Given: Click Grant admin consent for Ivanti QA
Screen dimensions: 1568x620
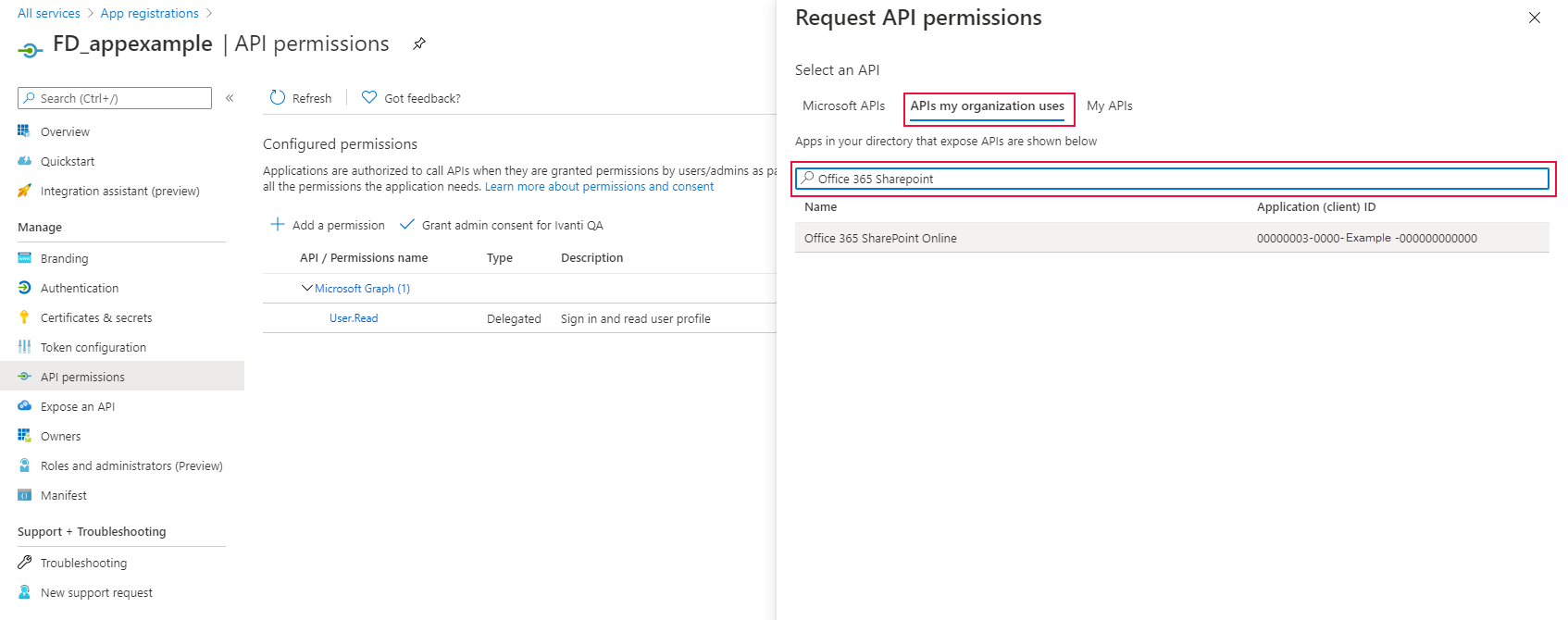Looking at the screenshot, I should click(x=511, y=225).
